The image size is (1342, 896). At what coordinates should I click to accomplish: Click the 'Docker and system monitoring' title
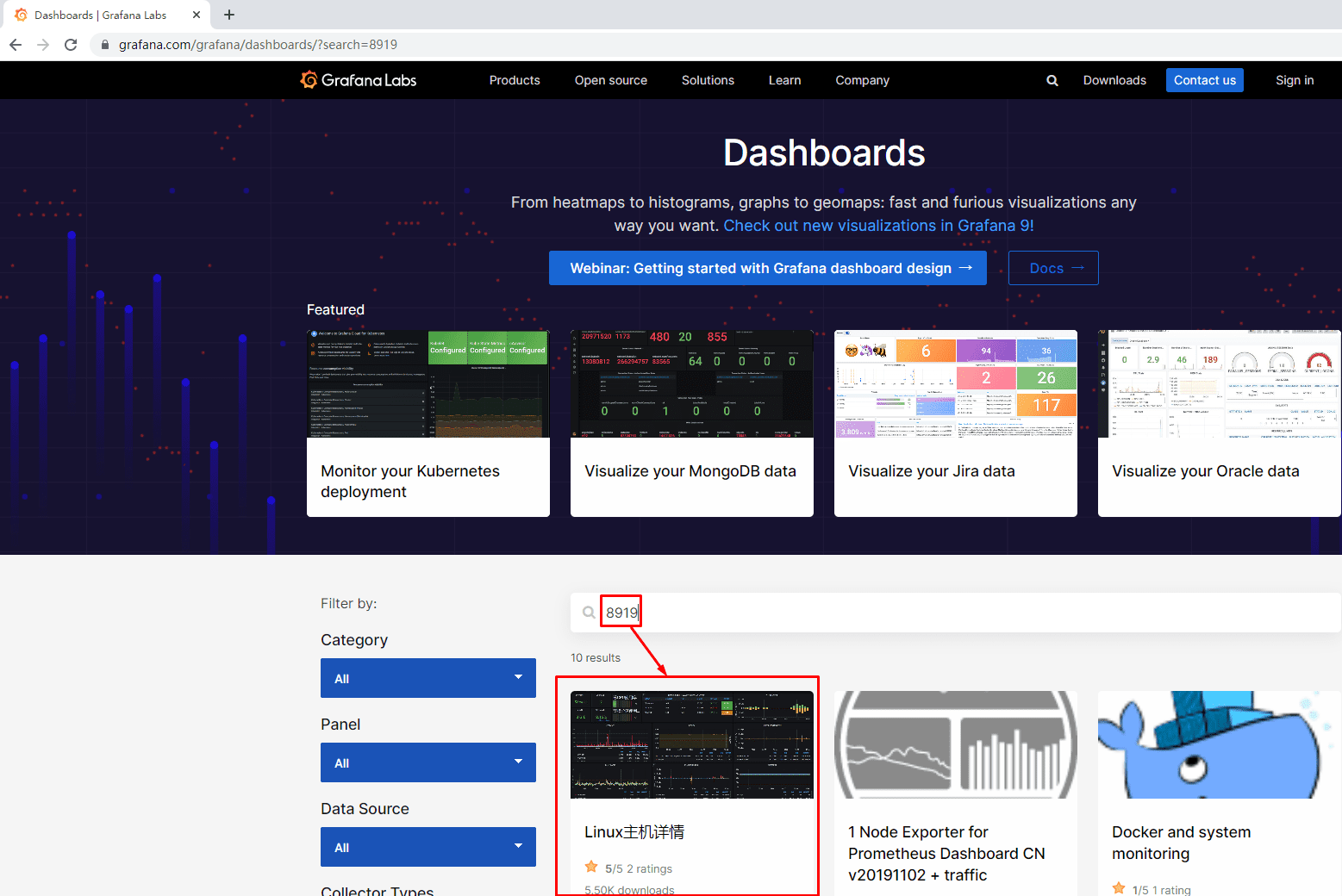1182,843
